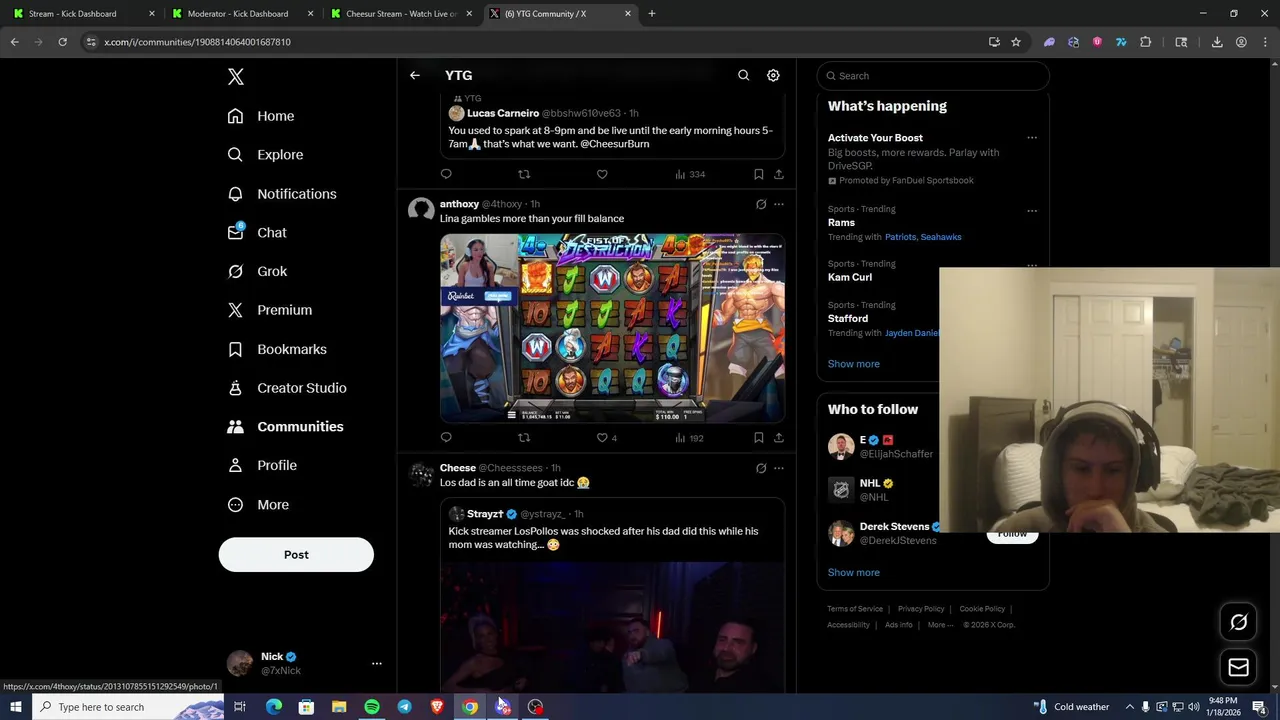The height and width of the screenshot is (720, 1280).
Task: Click the right sidebar Search field
Action: pos(933,76)
